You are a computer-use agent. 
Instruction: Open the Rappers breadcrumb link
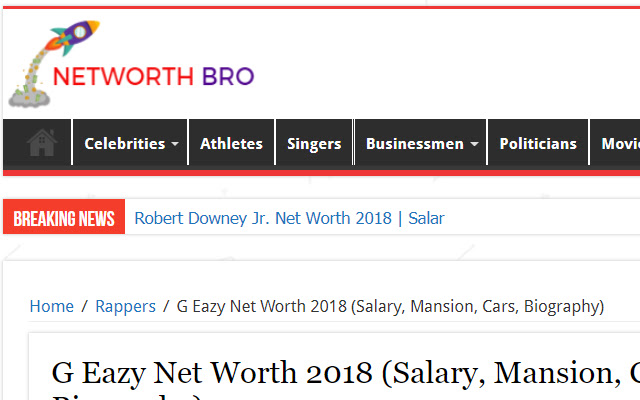point(125,306)
